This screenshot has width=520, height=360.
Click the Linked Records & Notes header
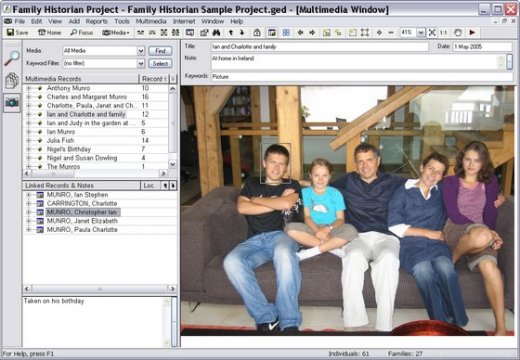tap(81, 185)
